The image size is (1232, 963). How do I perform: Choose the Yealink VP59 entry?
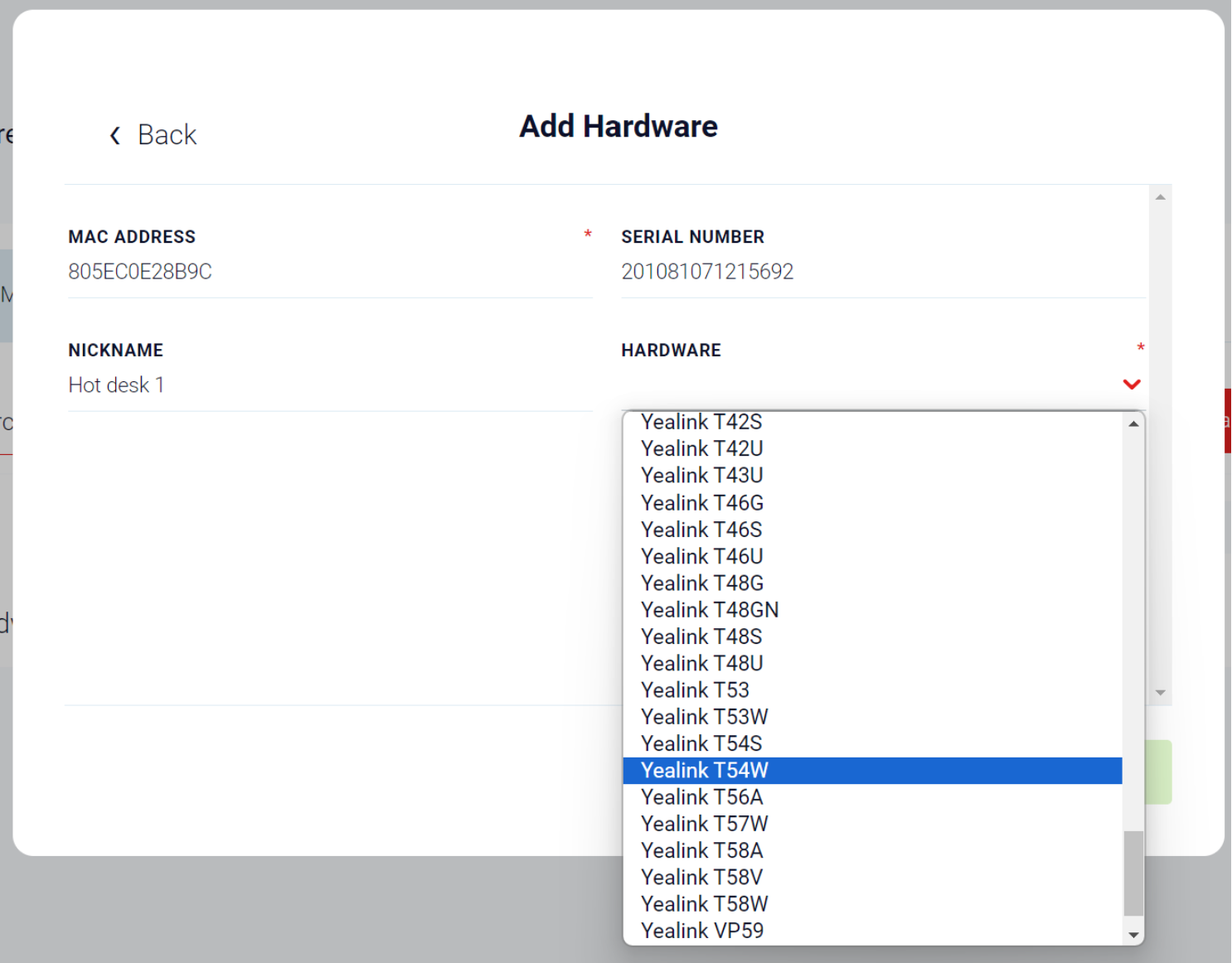click(872, 931)
